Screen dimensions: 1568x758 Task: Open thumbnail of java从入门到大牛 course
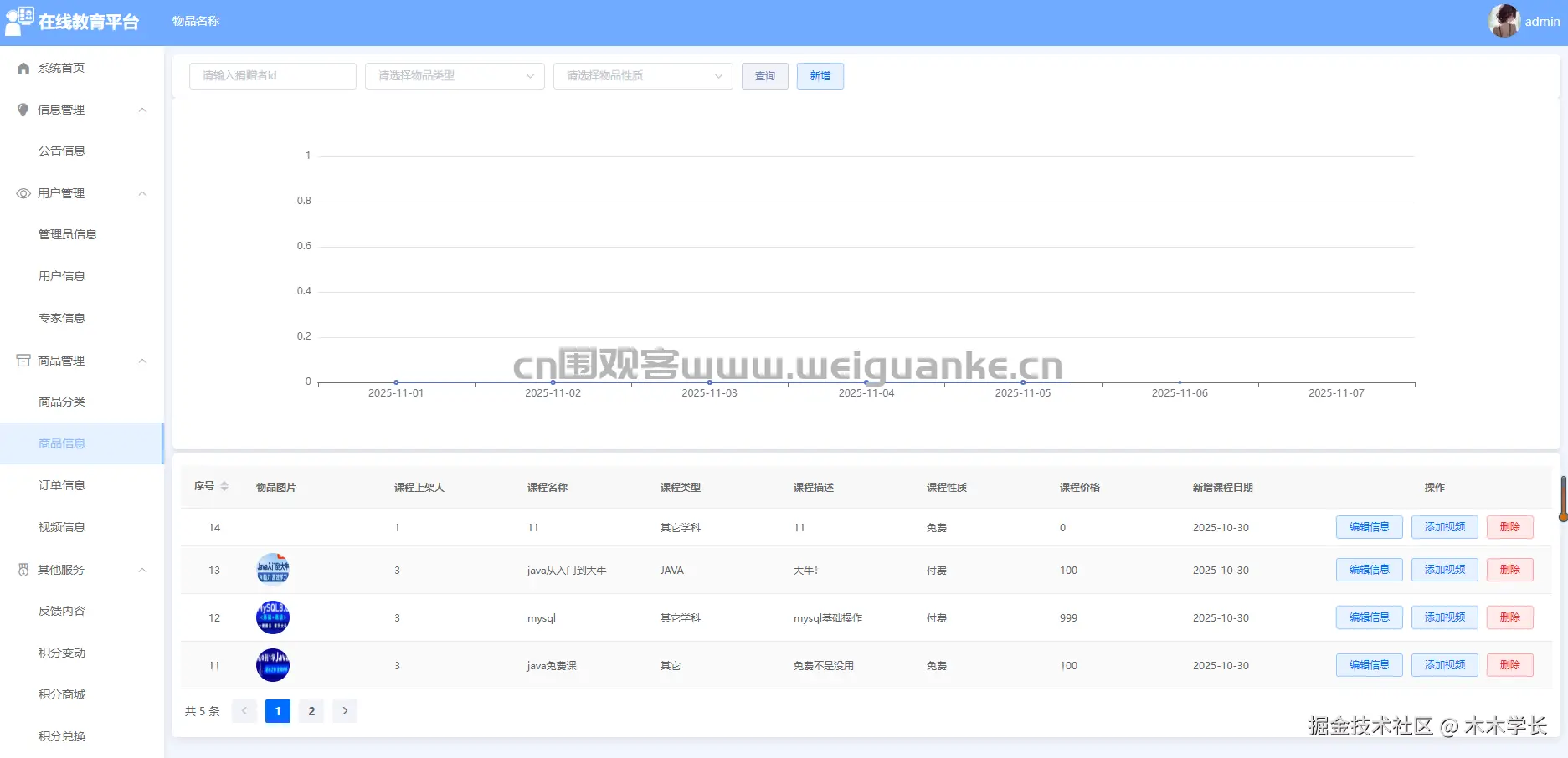click(x=273, y=570)
